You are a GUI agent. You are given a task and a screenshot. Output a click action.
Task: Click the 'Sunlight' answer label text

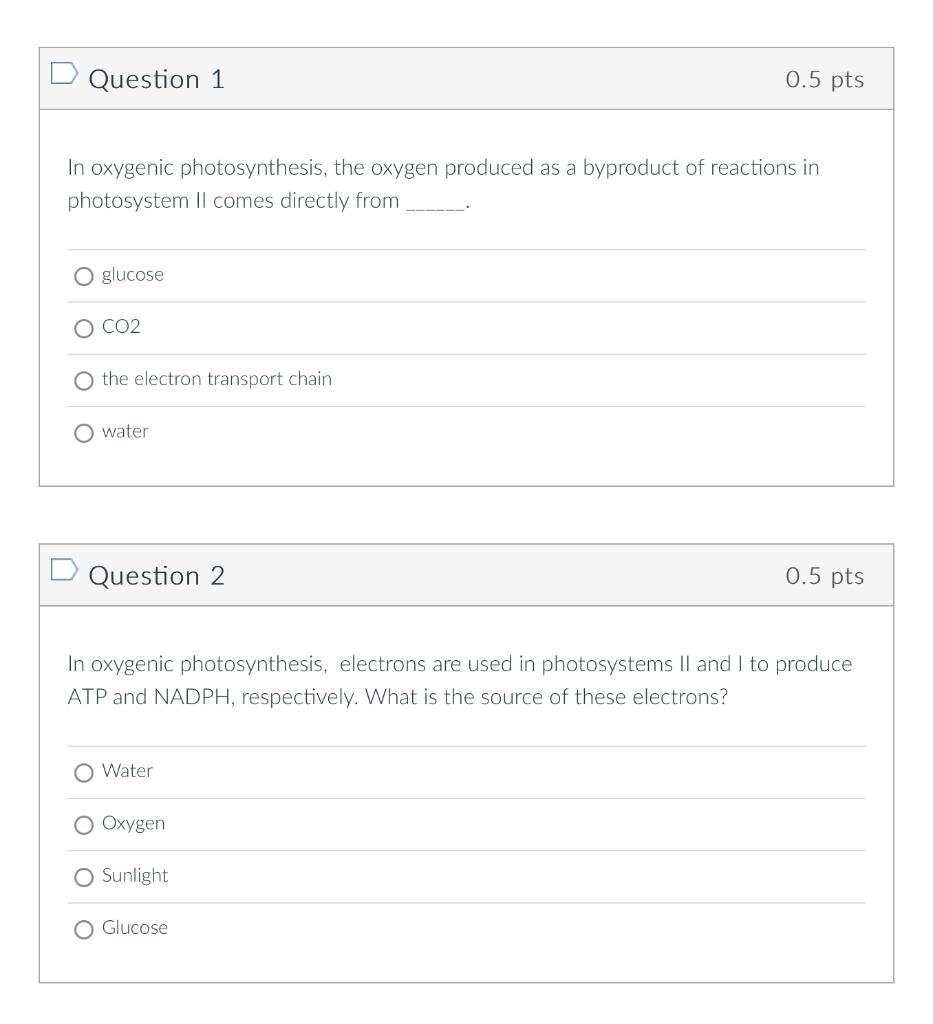pos(135,876)
